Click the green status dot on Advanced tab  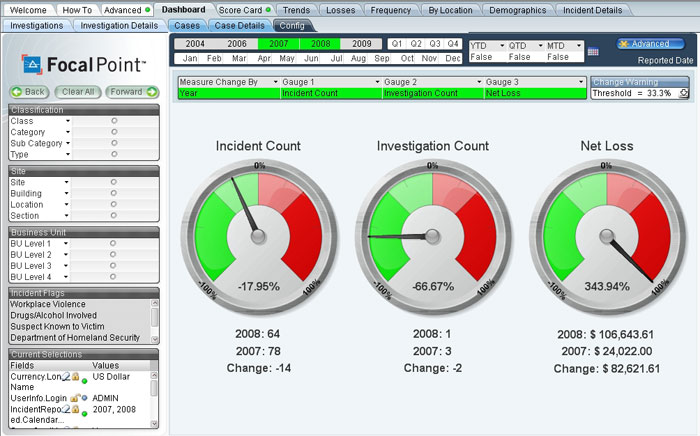[148, 10]
